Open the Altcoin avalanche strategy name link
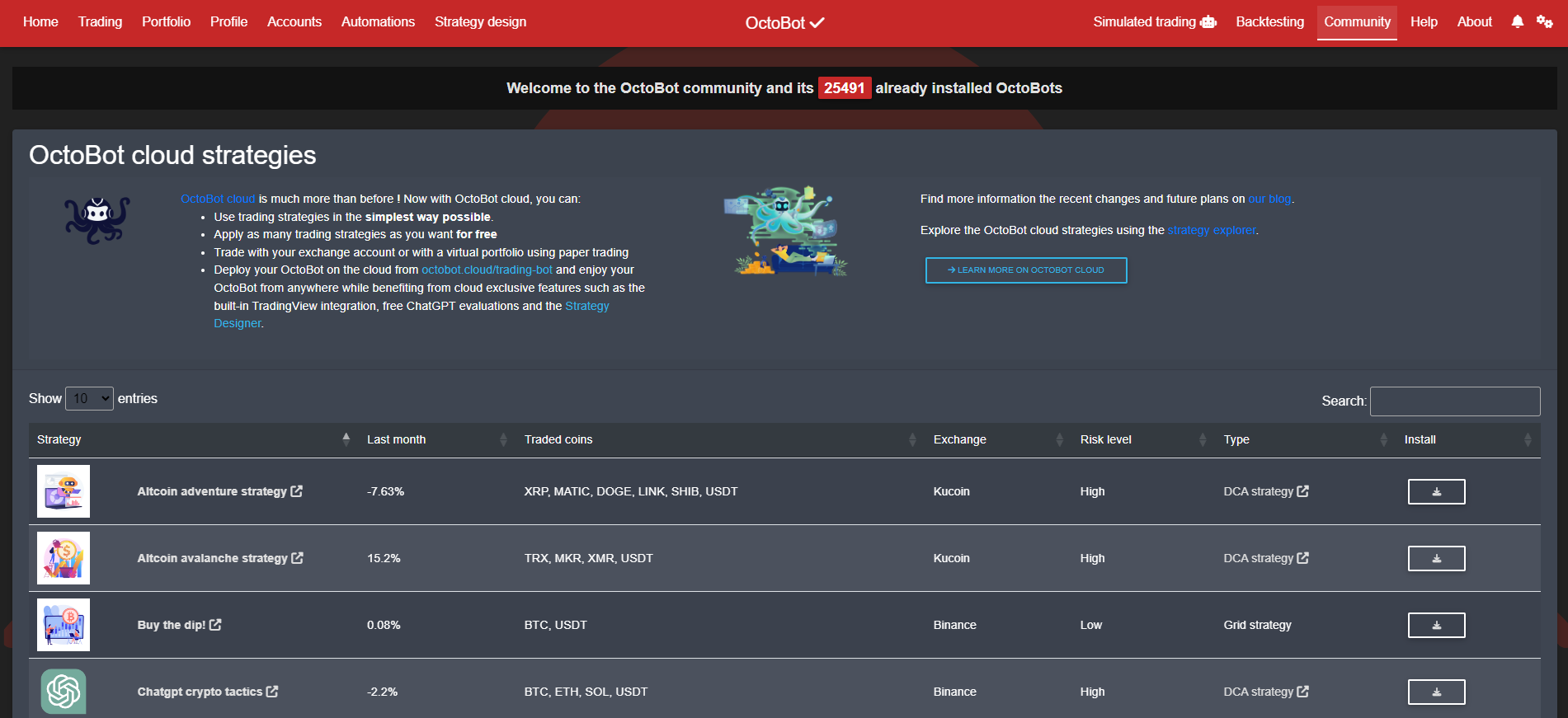Viewport: 1568px width, 718px height. point(212,558)
